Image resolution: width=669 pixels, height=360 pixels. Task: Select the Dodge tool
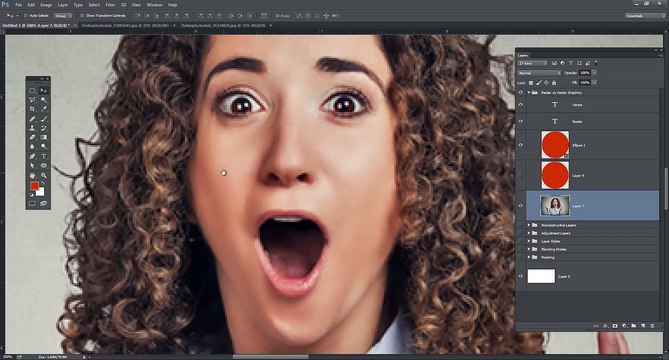coord(44,147)
